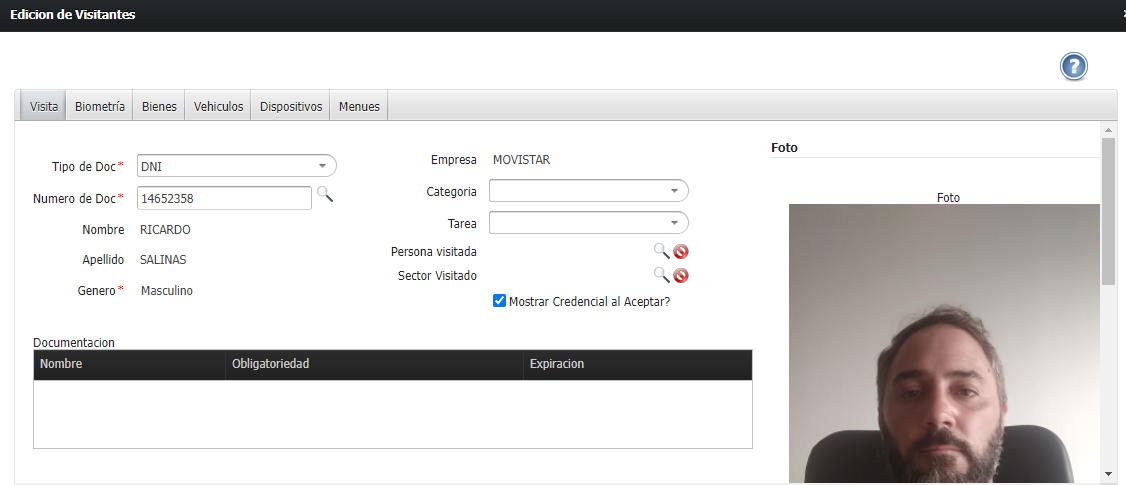This screenshot has height=485, width=1126.
Task: Open the Menues tab
Action: pyautogui.click(x=359, y=106)
